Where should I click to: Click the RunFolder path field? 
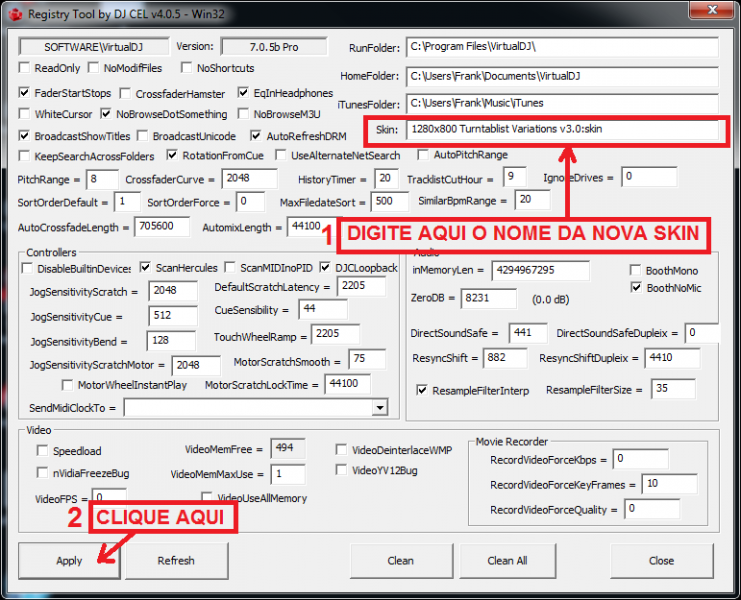click(562, 47)
